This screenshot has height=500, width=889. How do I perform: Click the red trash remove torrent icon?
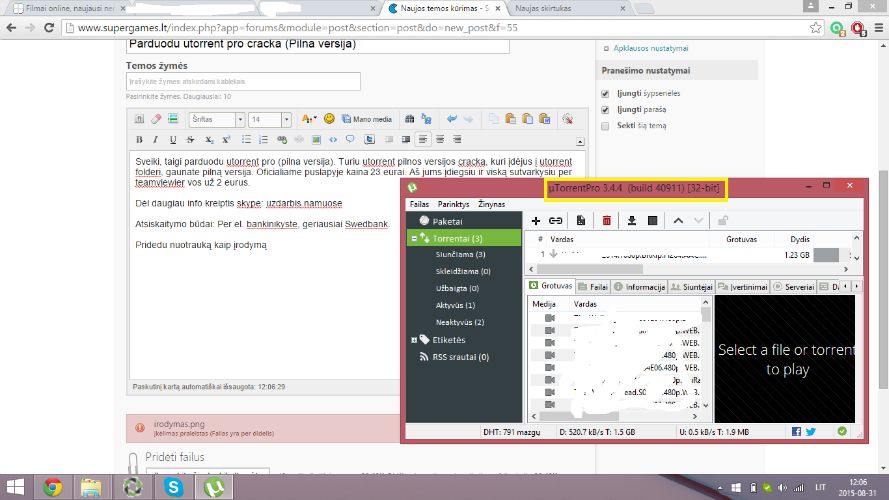click(x=607, y=221)
